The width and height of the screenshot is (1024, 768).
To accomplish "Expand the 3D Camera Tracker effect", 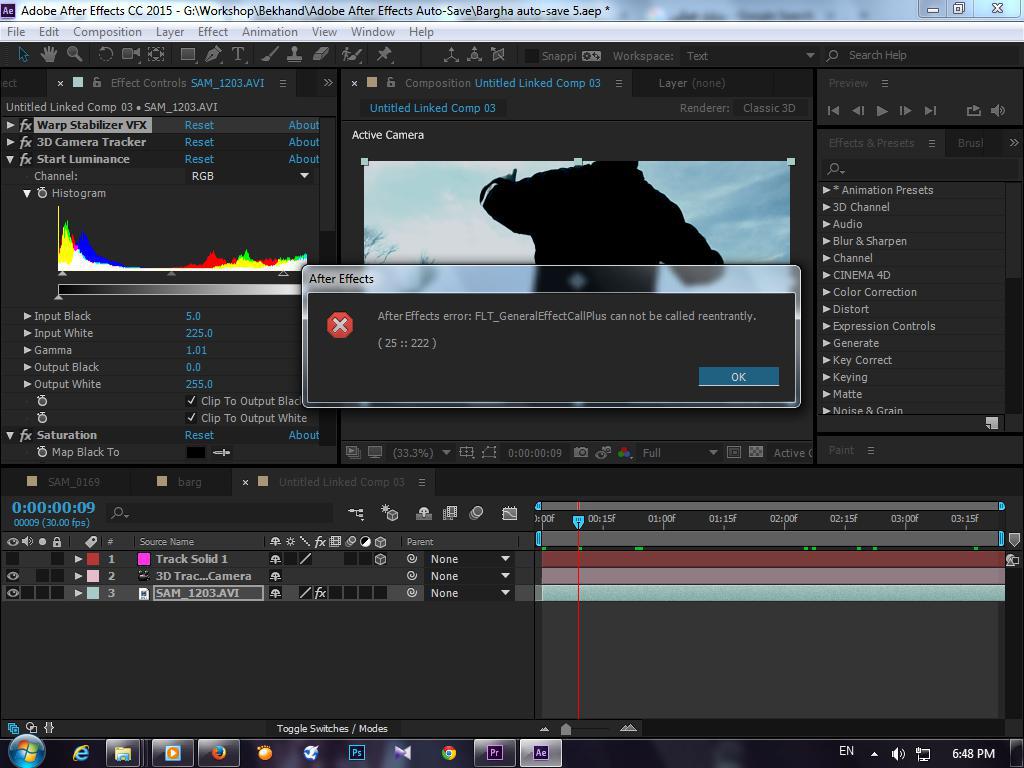I will [10, 142].
